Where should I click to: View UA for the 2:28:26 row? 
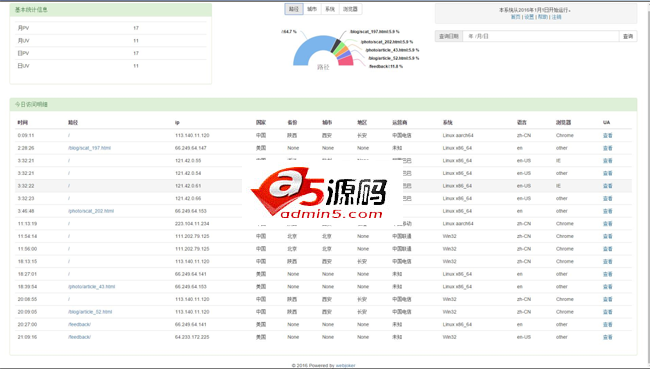coord(608,148)
